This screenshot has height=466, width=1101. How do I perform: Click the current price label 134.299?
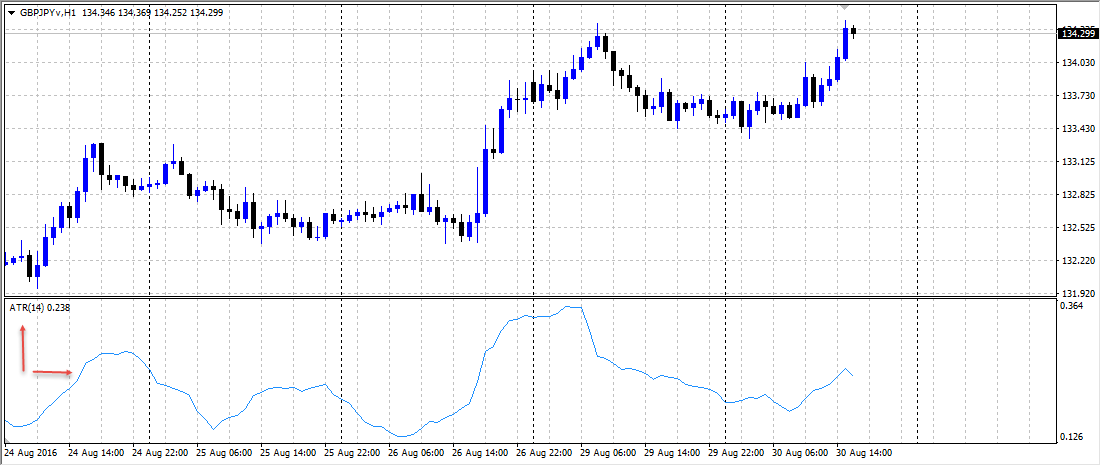tap(1077, 34)
